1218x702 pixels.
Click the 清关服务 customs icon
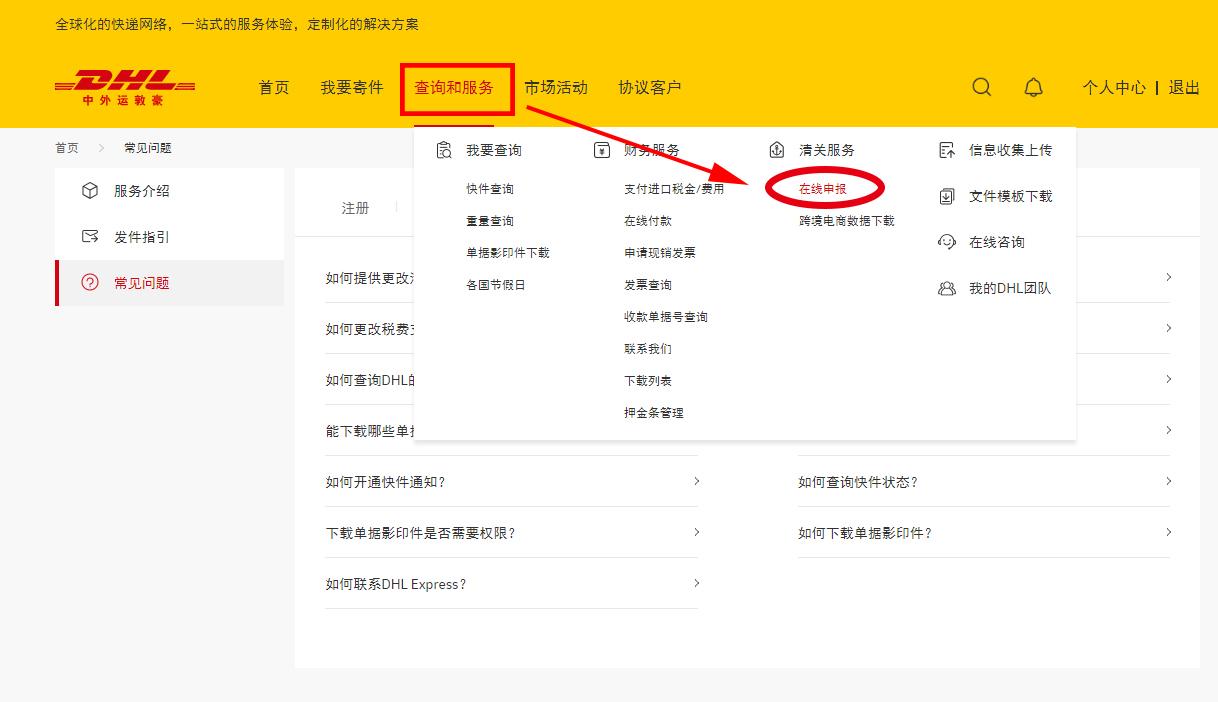777,149
